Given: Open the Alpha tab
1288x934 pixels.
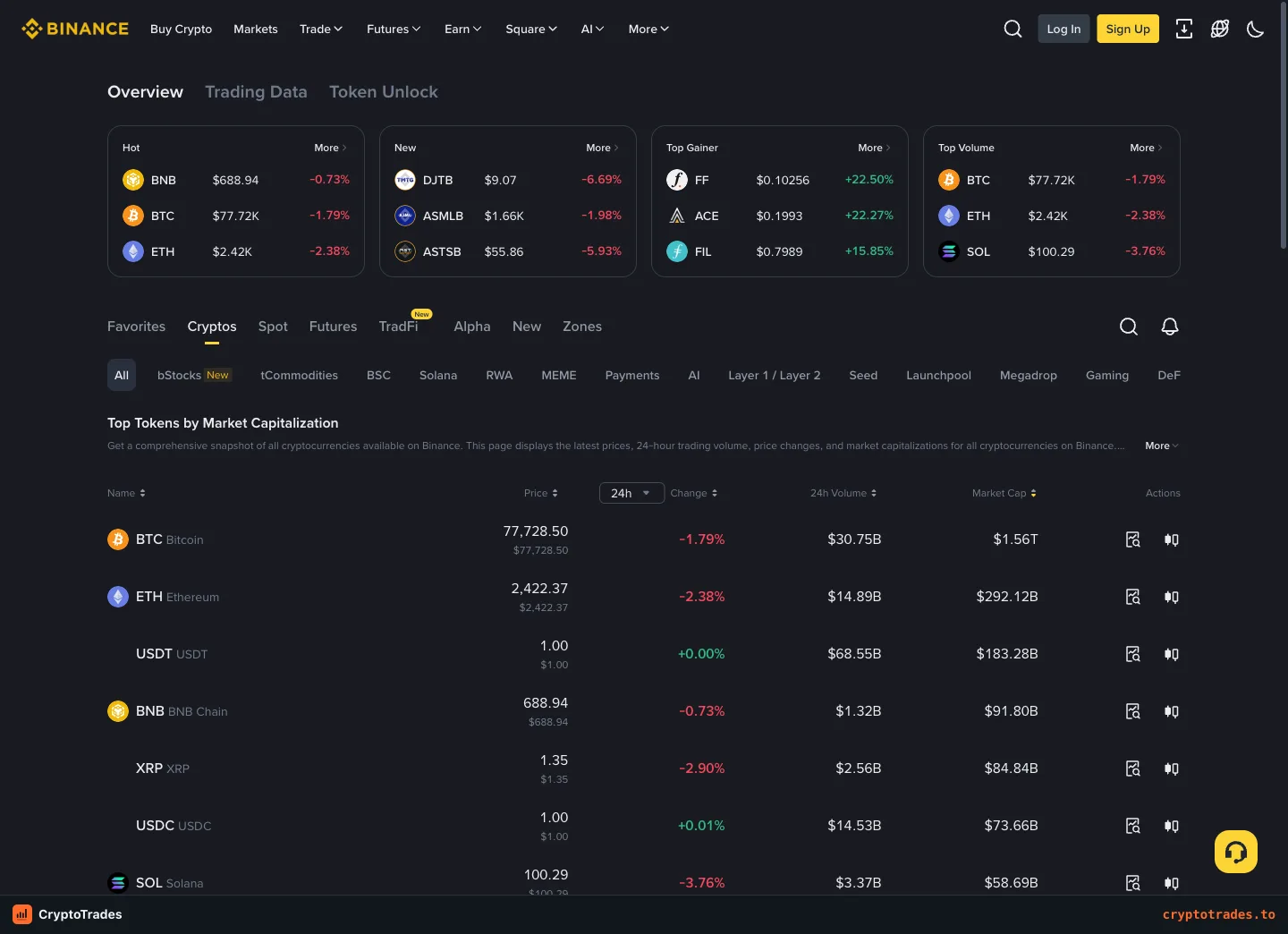Looking at the screenshot, I should (472, 327).
